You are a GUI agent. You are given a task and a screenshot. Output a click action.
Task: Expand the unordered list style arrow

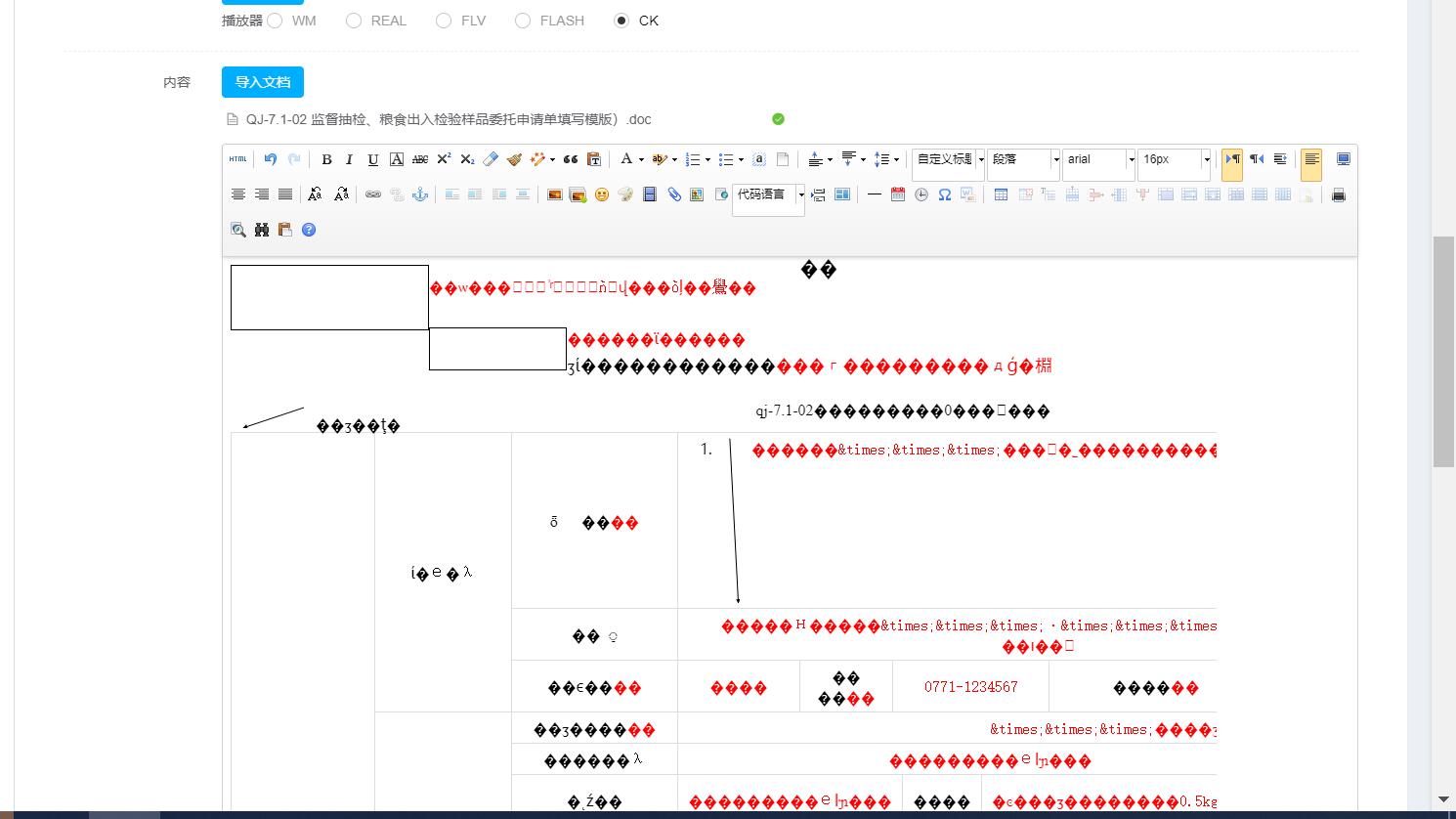(x=741, y=159)
